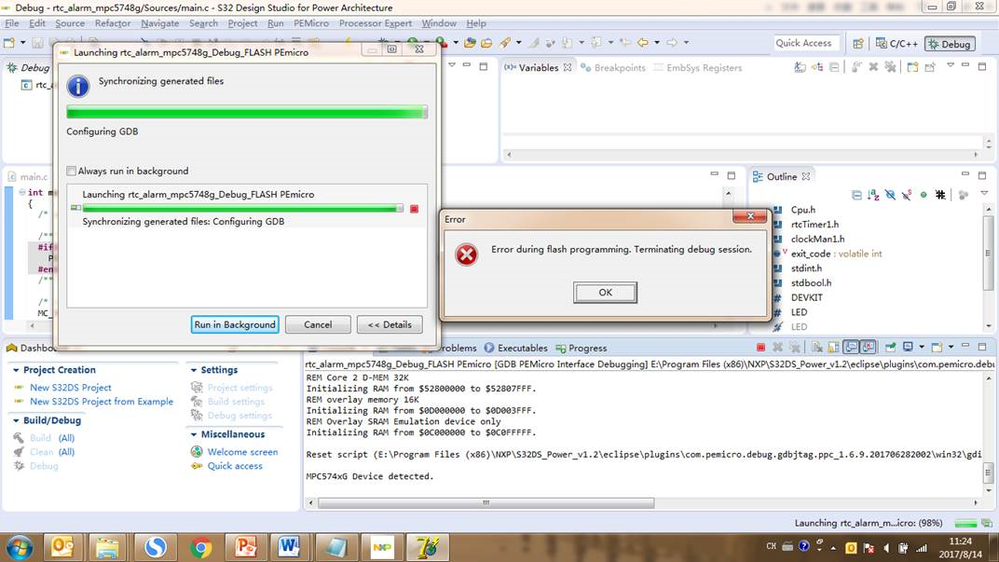999x562 pixels.
Task: Open the Processor Expert menu
Action: coord(375,23)
